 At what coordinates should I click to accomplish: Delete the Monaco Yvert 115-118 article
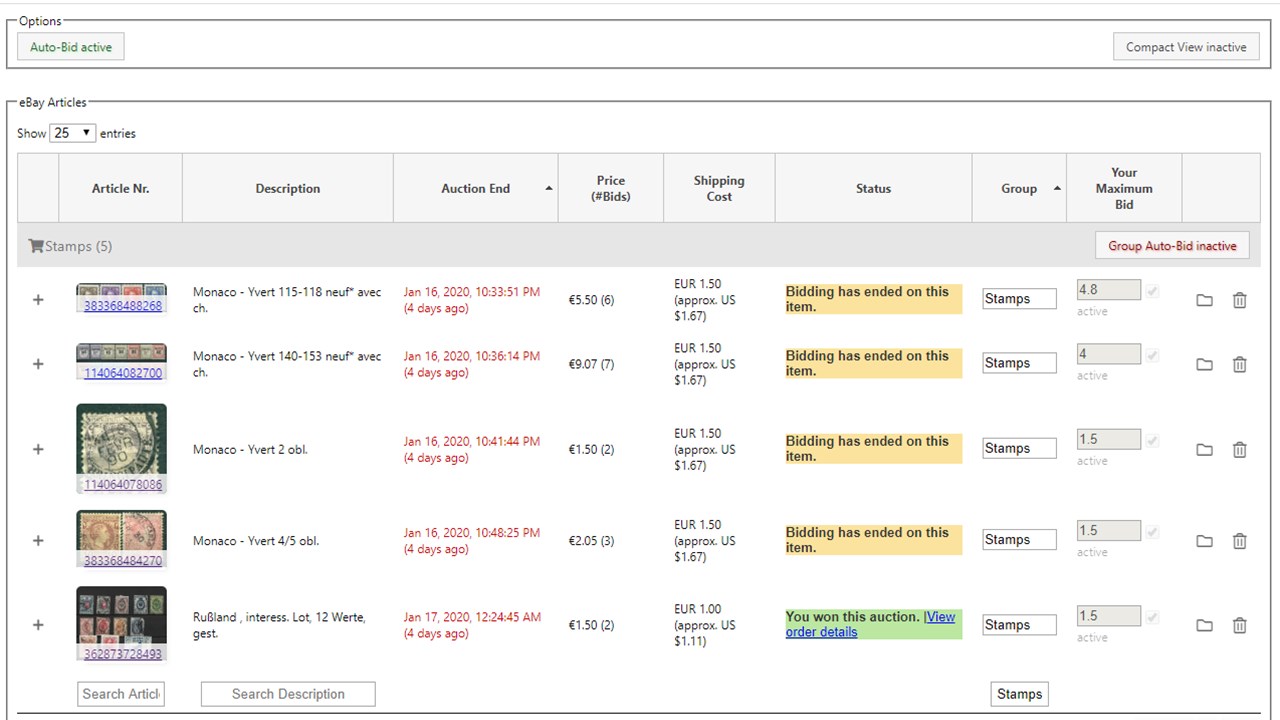pos(1239,300)
